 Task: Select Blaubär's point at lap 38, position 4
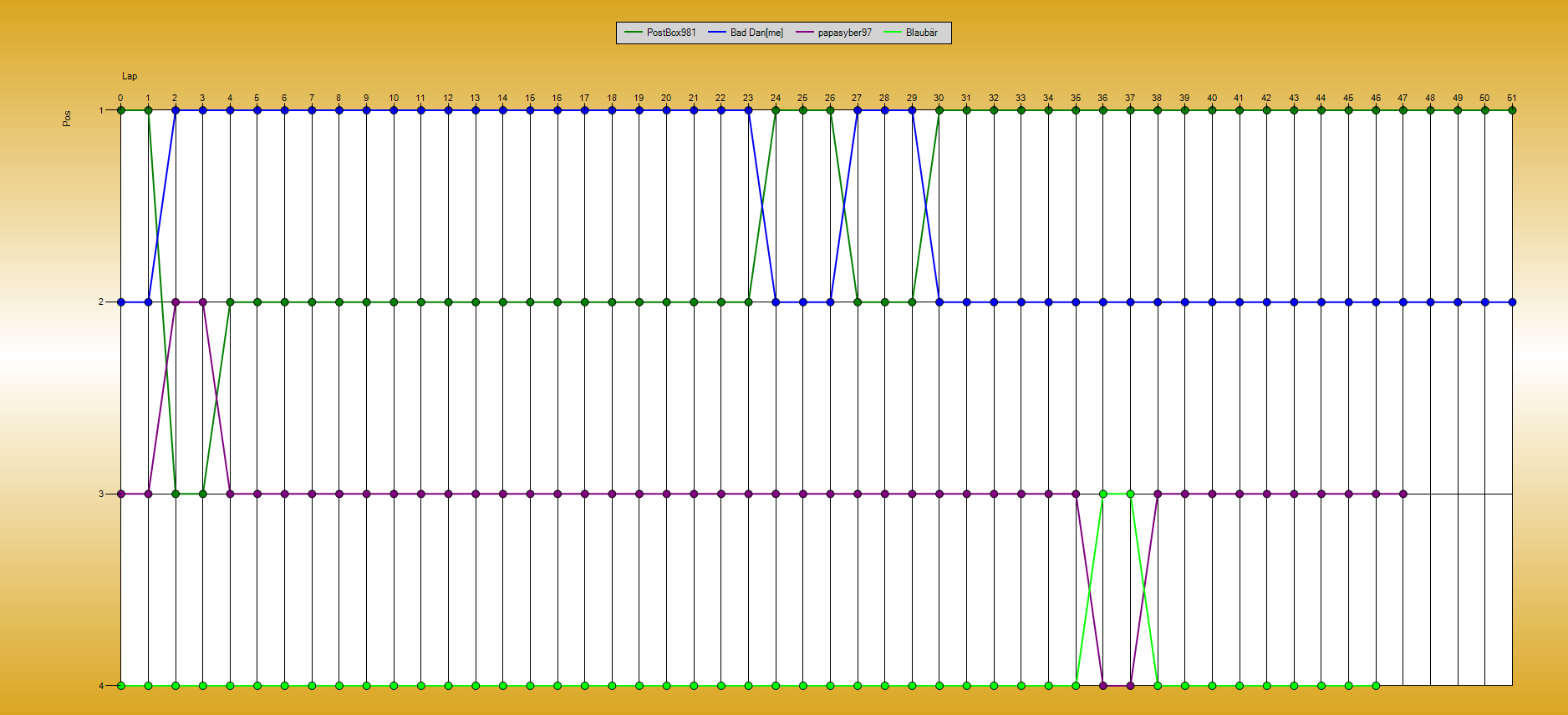[1158, 686]
